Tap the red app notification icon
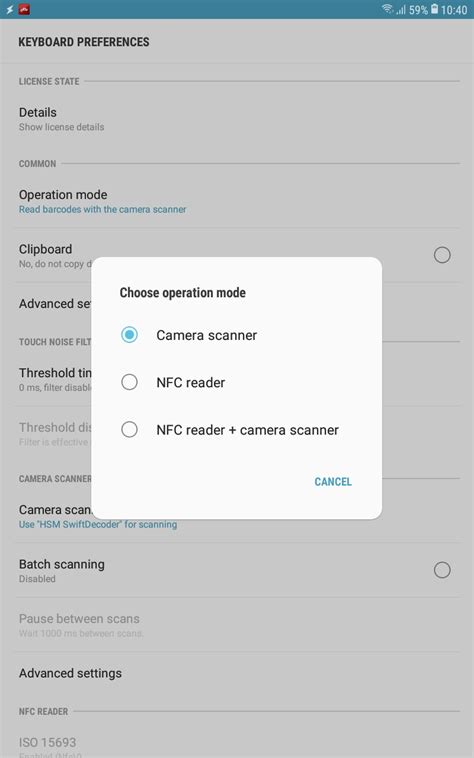The image size is (474, 758). pos(24,9)
